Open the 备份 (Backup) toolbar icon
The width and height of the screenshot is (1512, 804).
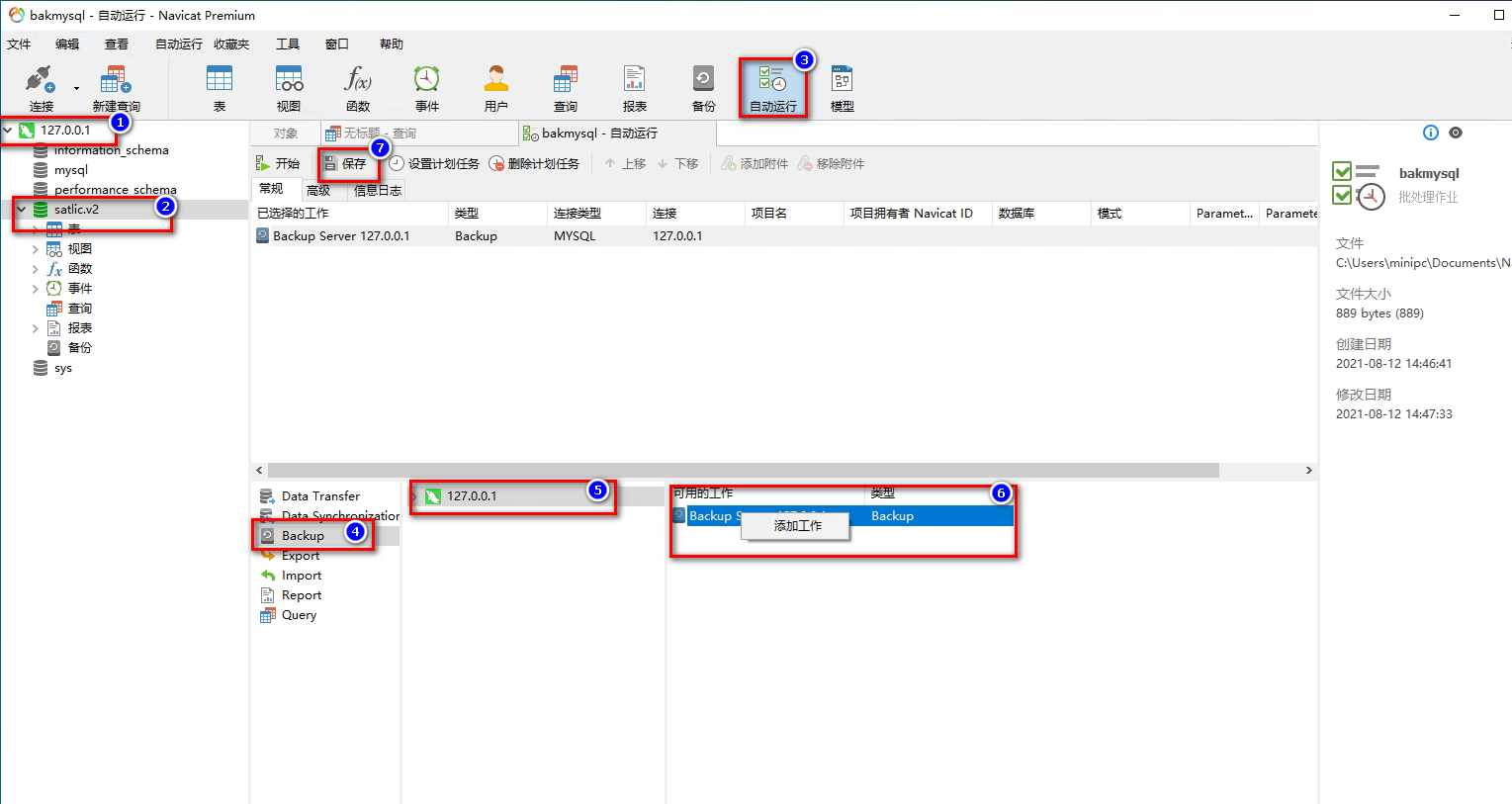(x=704, y=88)
